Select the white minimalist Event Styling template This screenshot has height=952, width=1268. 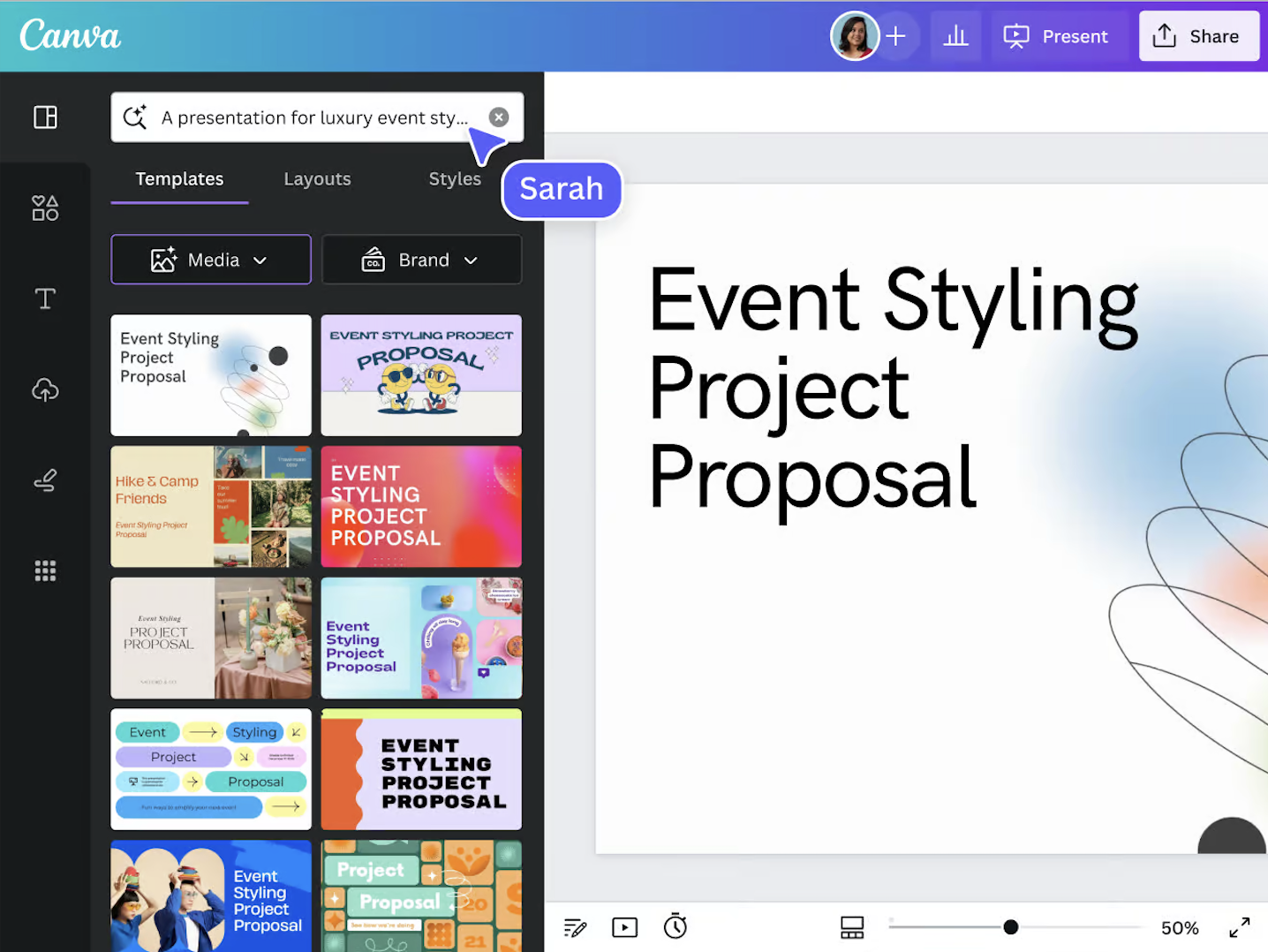[211, 375]
